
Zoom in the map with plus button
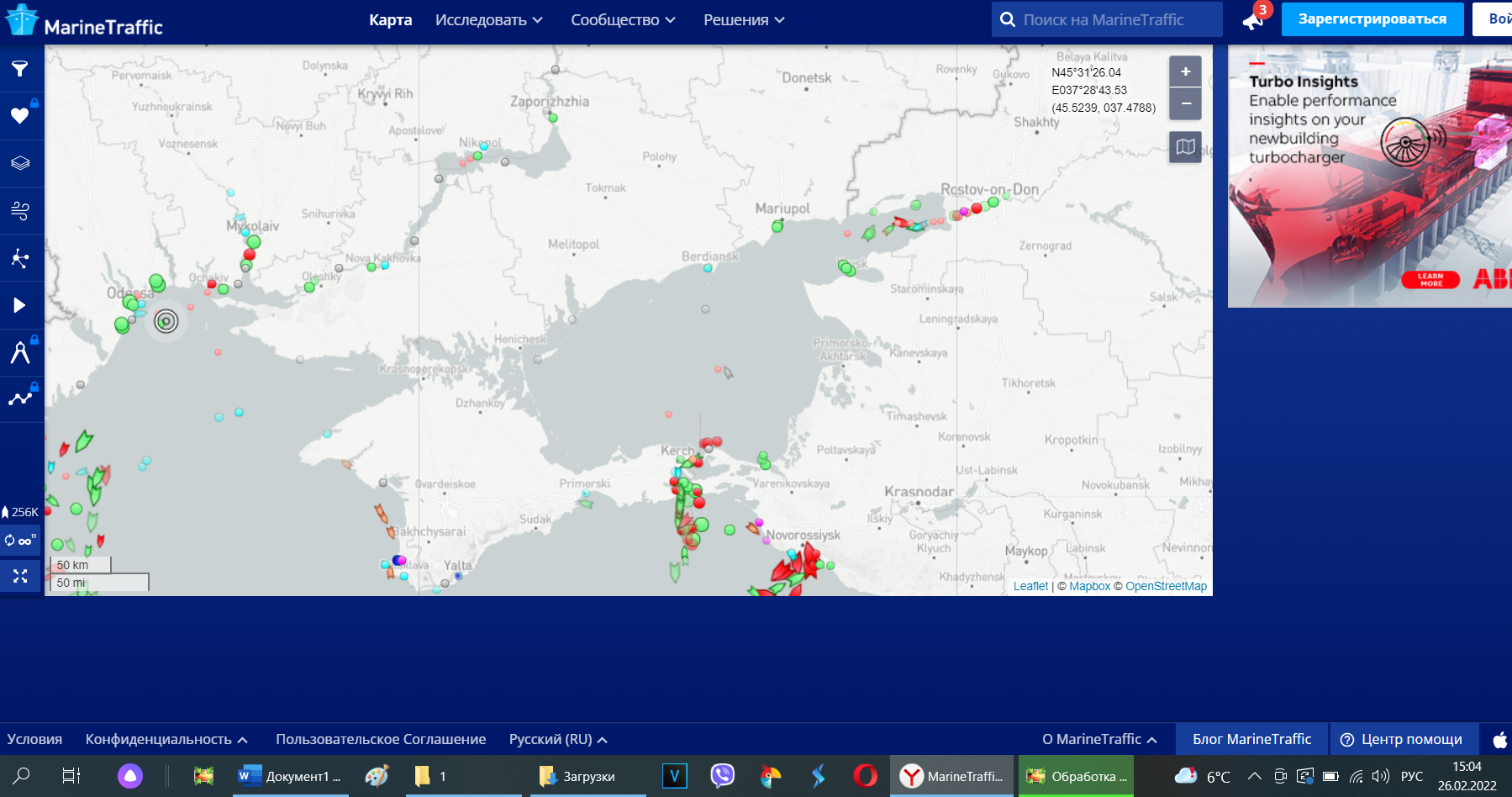[1185, 72]
